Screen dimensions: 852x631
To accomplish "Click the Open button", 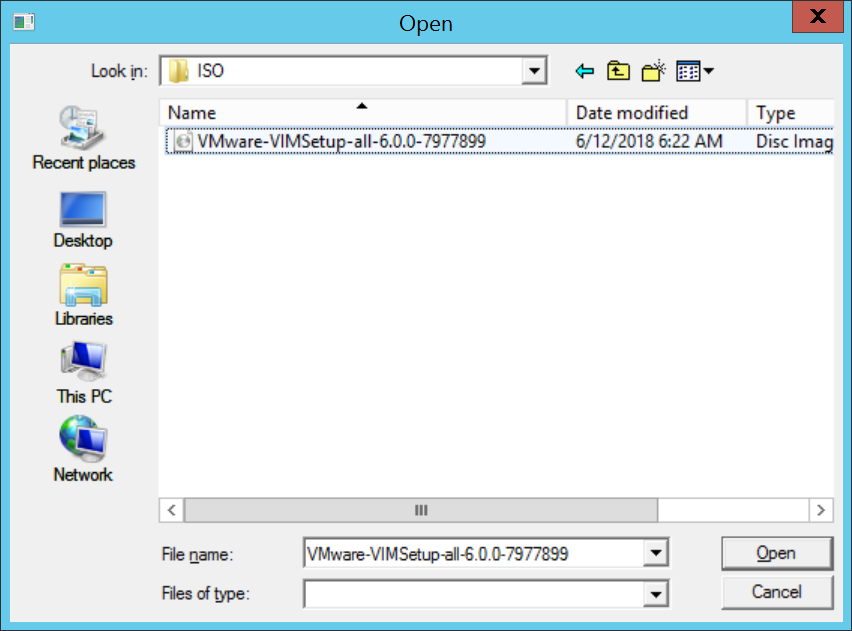I will pyautogui.click(x=777, y=553).
